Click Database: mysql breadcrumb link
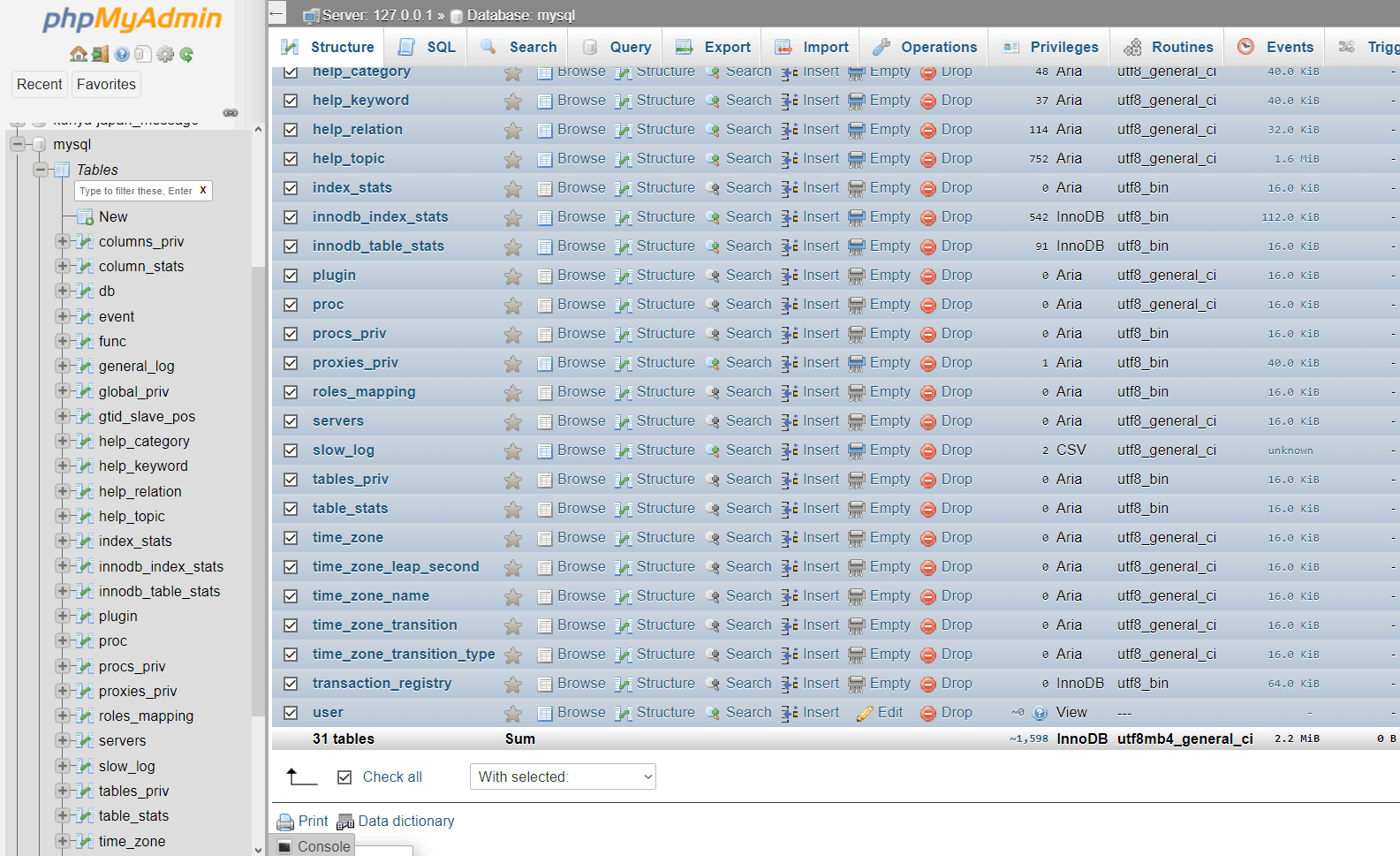 [520, 15]
